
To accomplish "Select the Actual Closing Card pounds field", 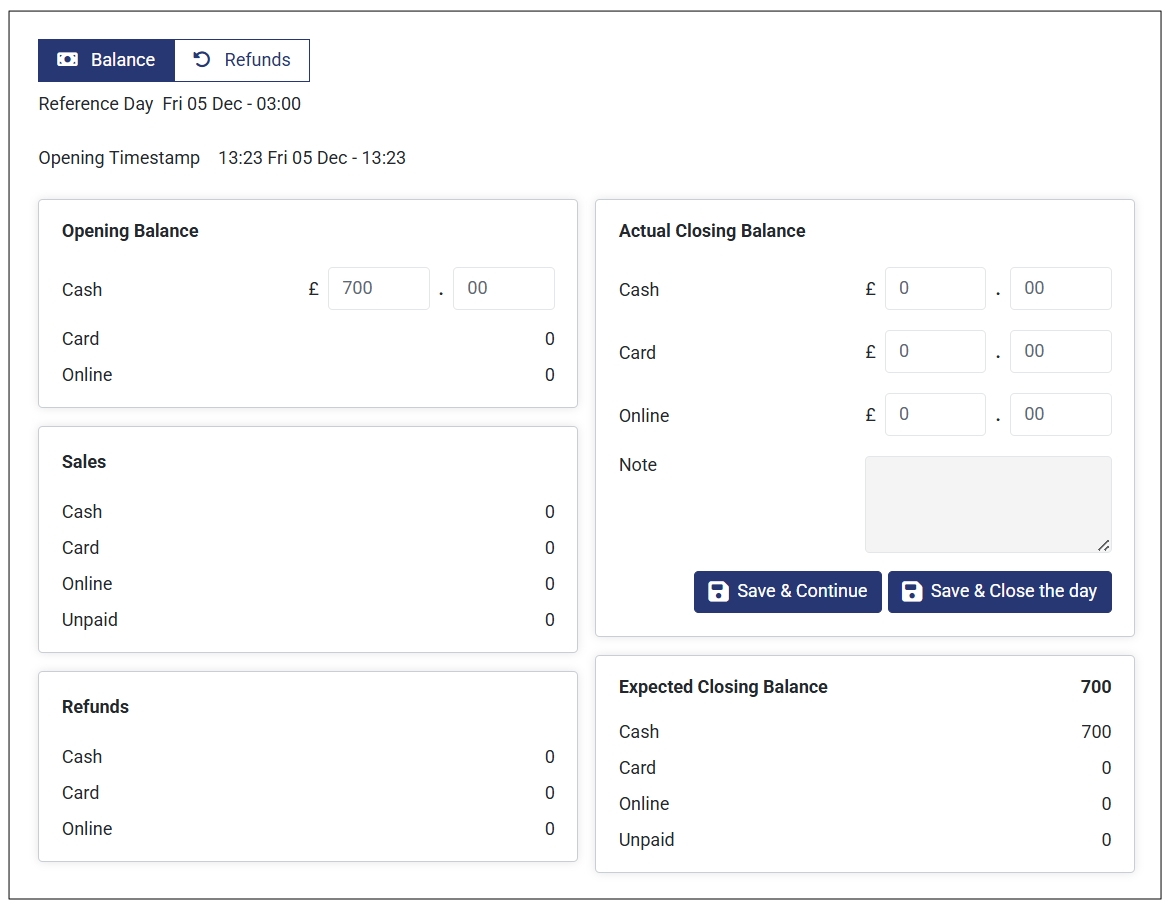I will pos(935,352).
